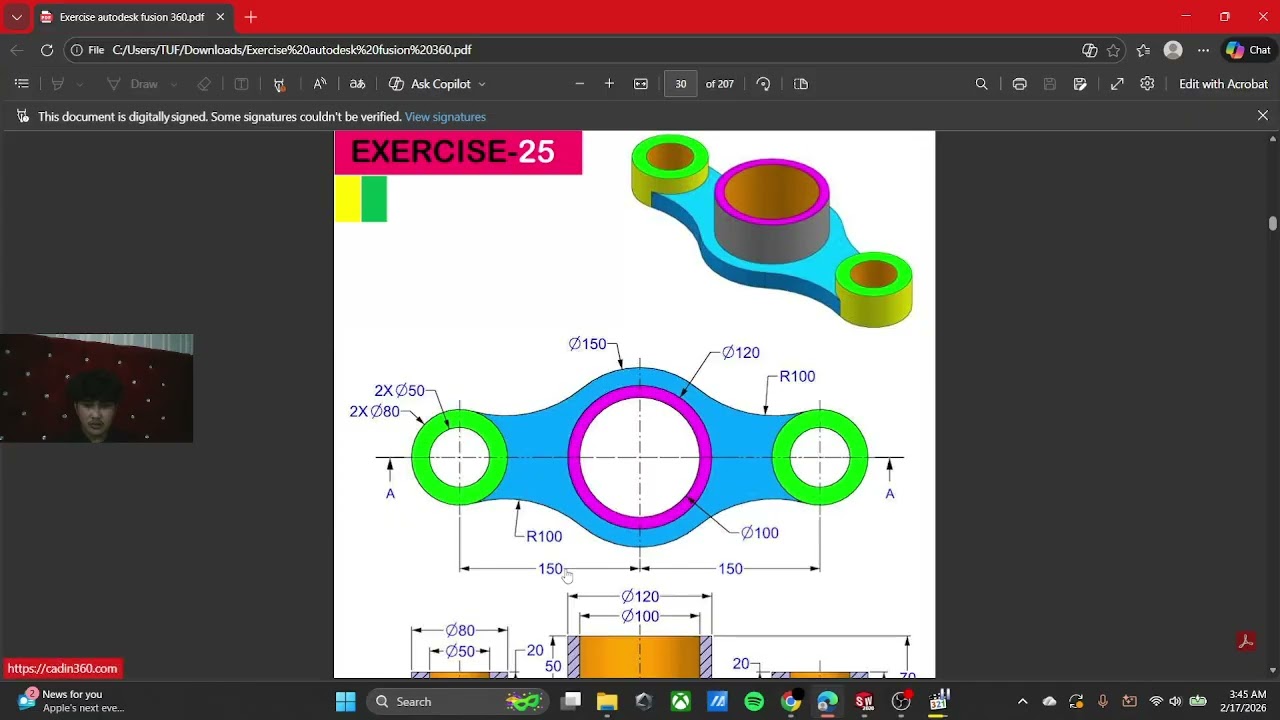Click the vertical scrollbar thumb
Viewport: 1280px width, 720px height.
click(1272, 223)
